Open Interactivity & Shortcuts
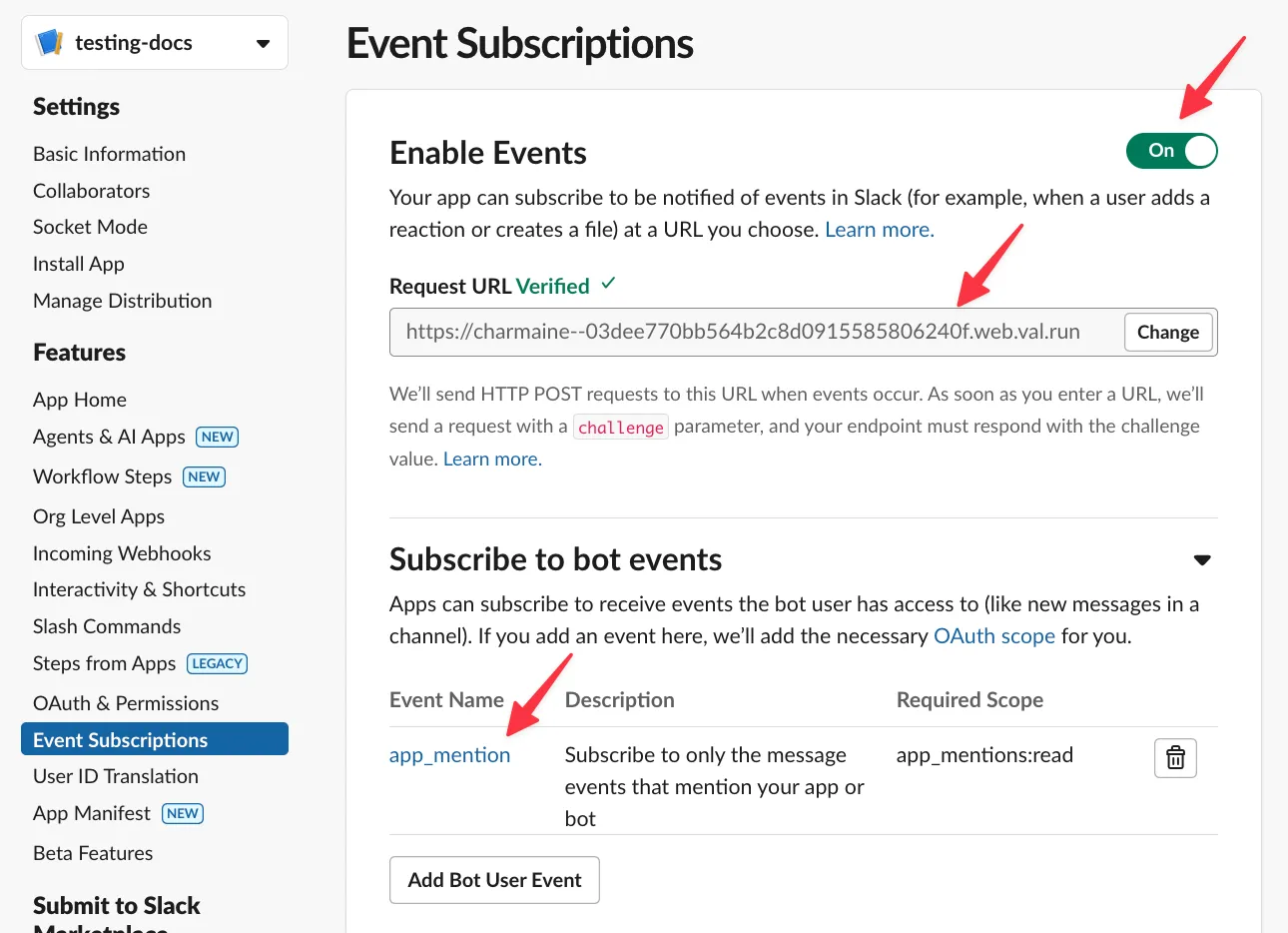 pos(140,589)
